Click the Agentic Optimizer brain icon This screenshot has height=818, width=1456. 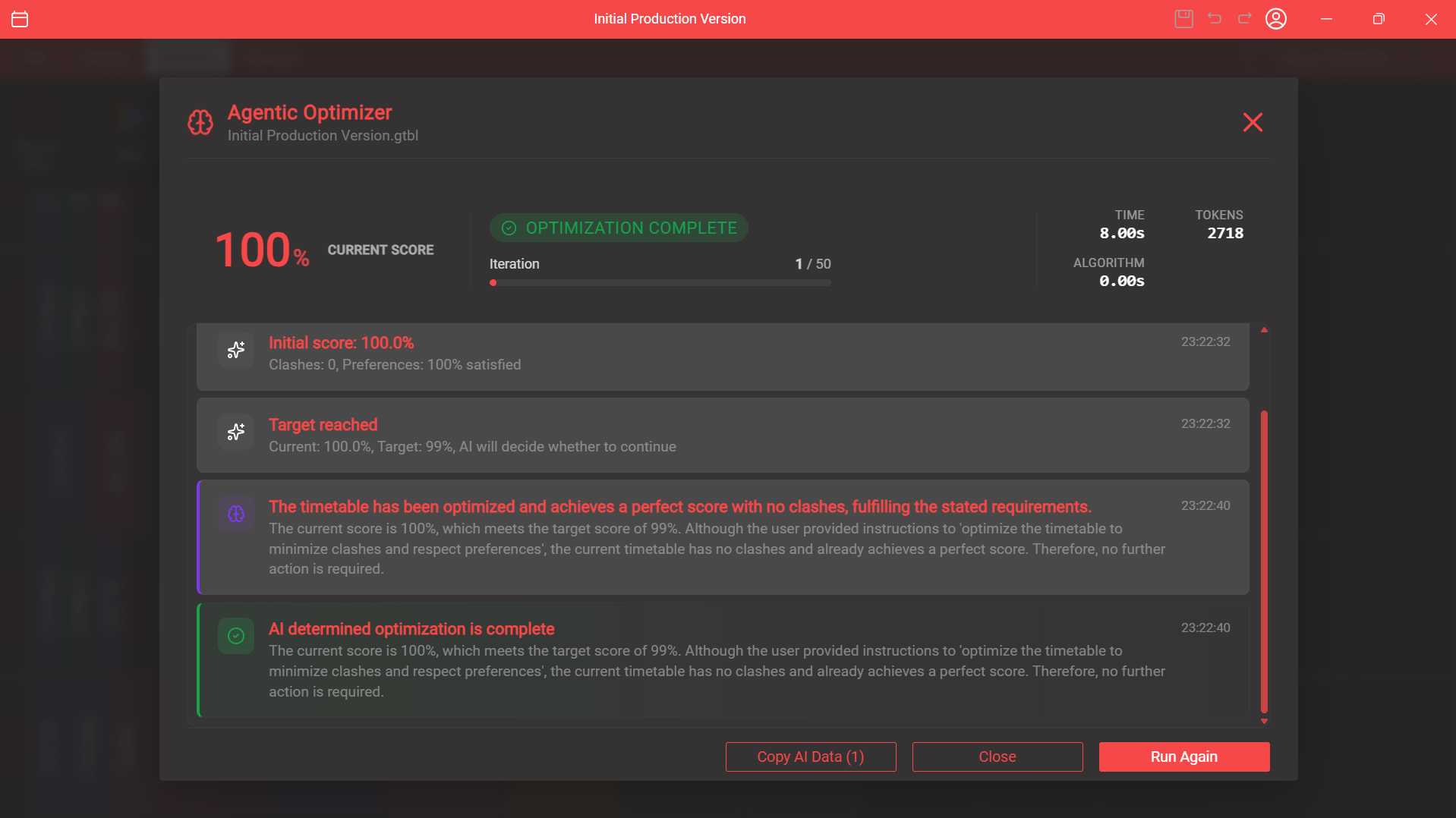200,122
